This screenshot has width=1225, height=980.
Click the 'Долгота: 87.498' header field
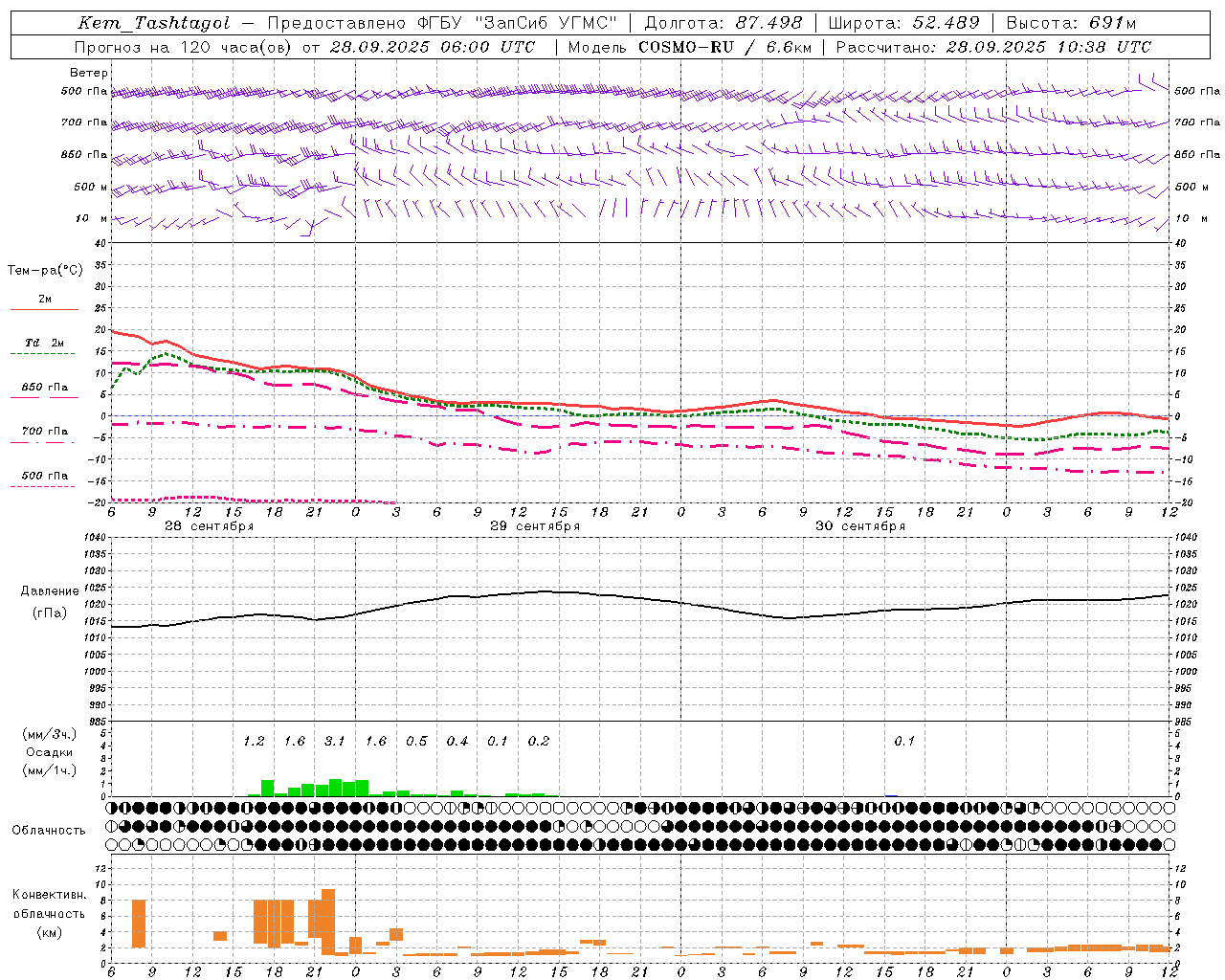[724, 23]
